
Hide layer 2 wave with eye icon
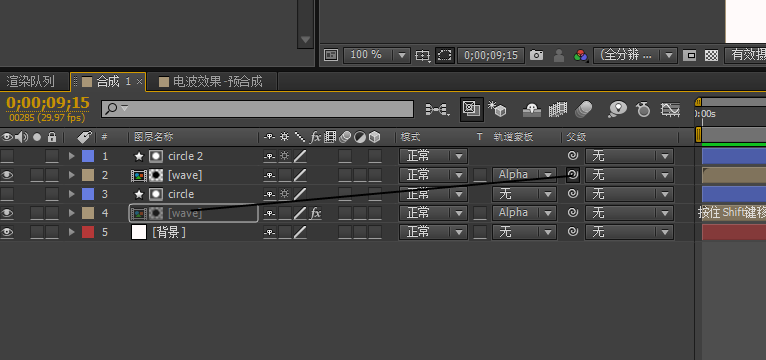point(7,175)
